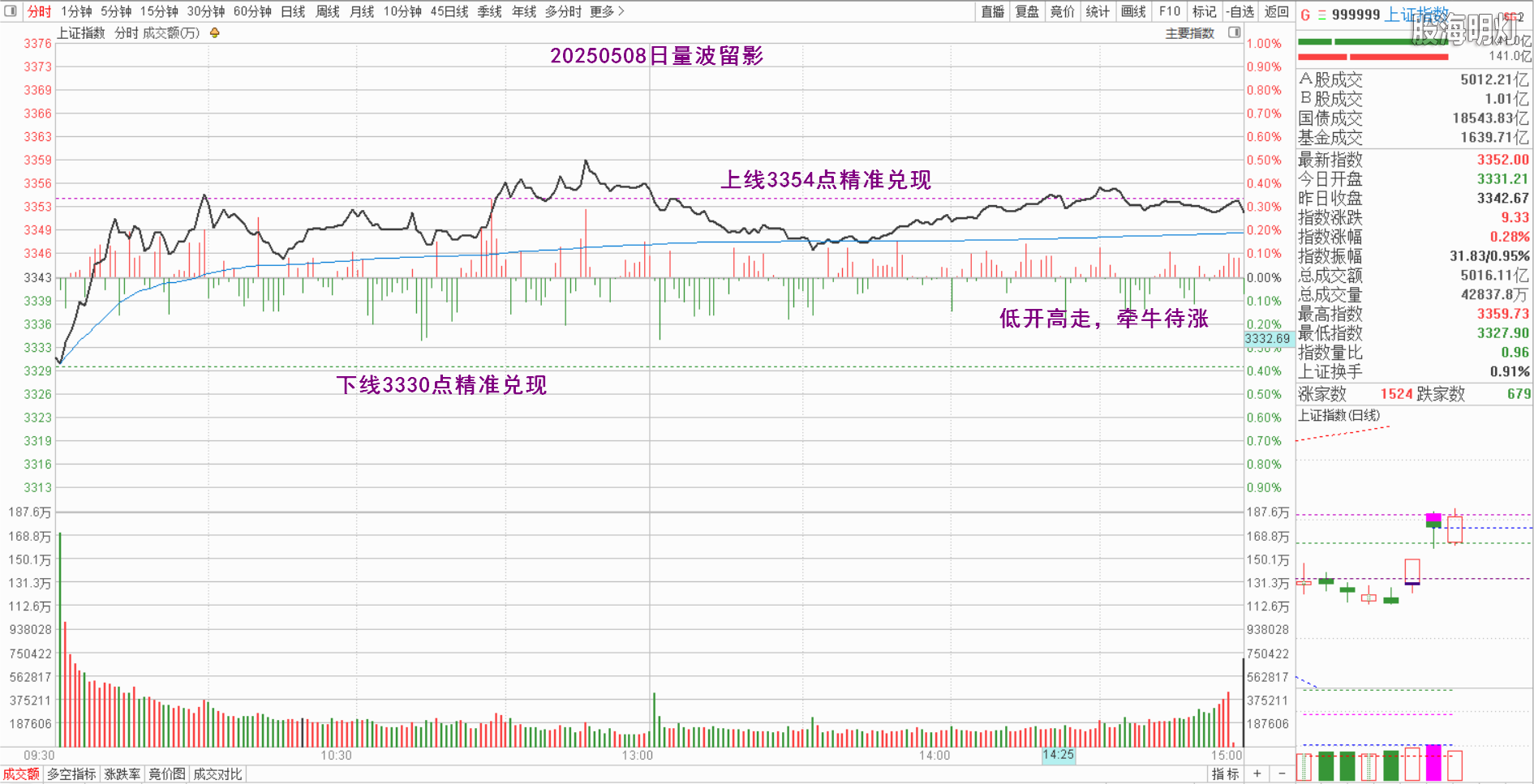Activate the 画线 drawing tool

click(1133, 11)
